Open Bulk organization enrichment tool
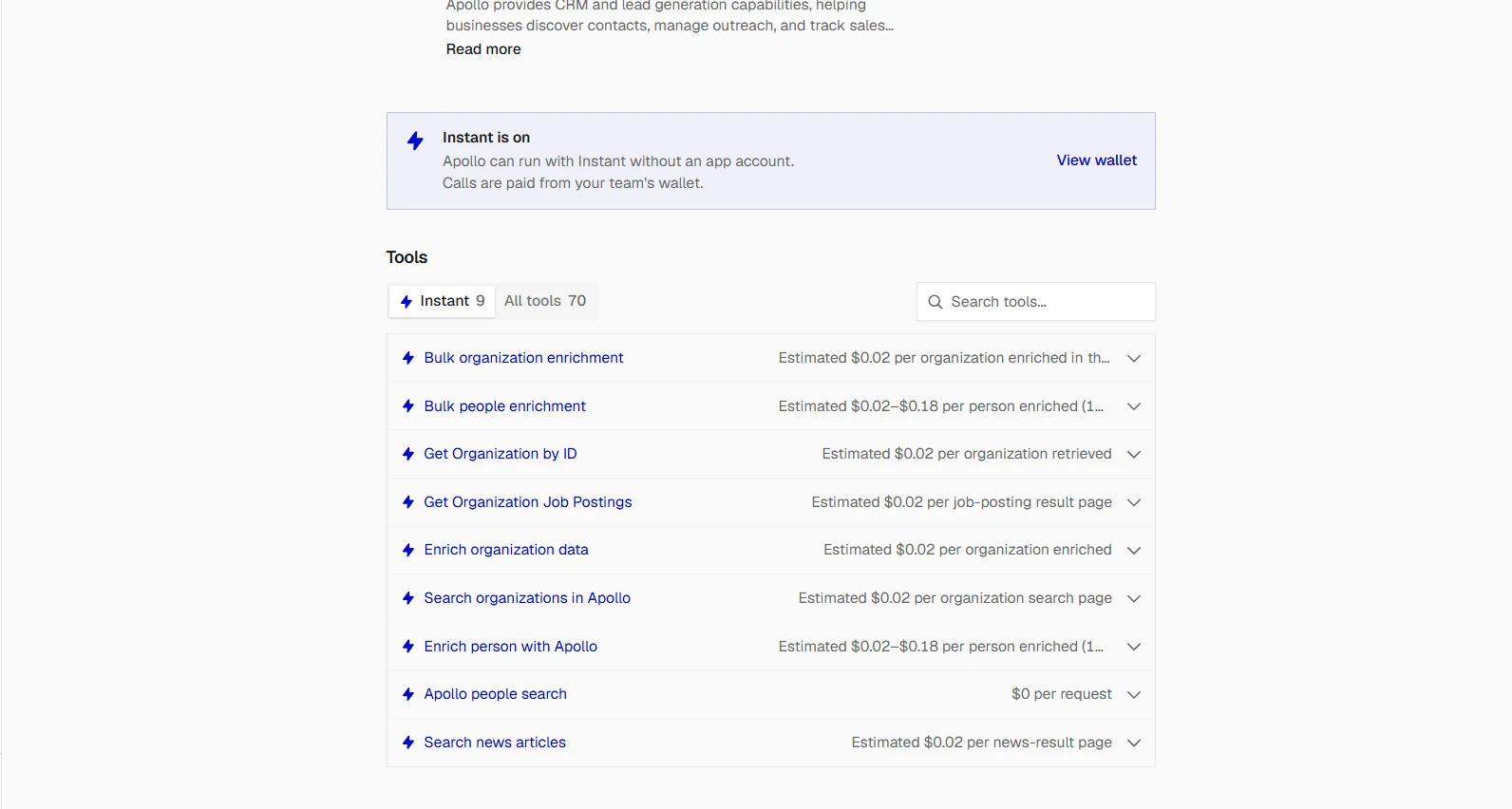The height and width of the screenshot is (809, 1512). tap(523, 358)
